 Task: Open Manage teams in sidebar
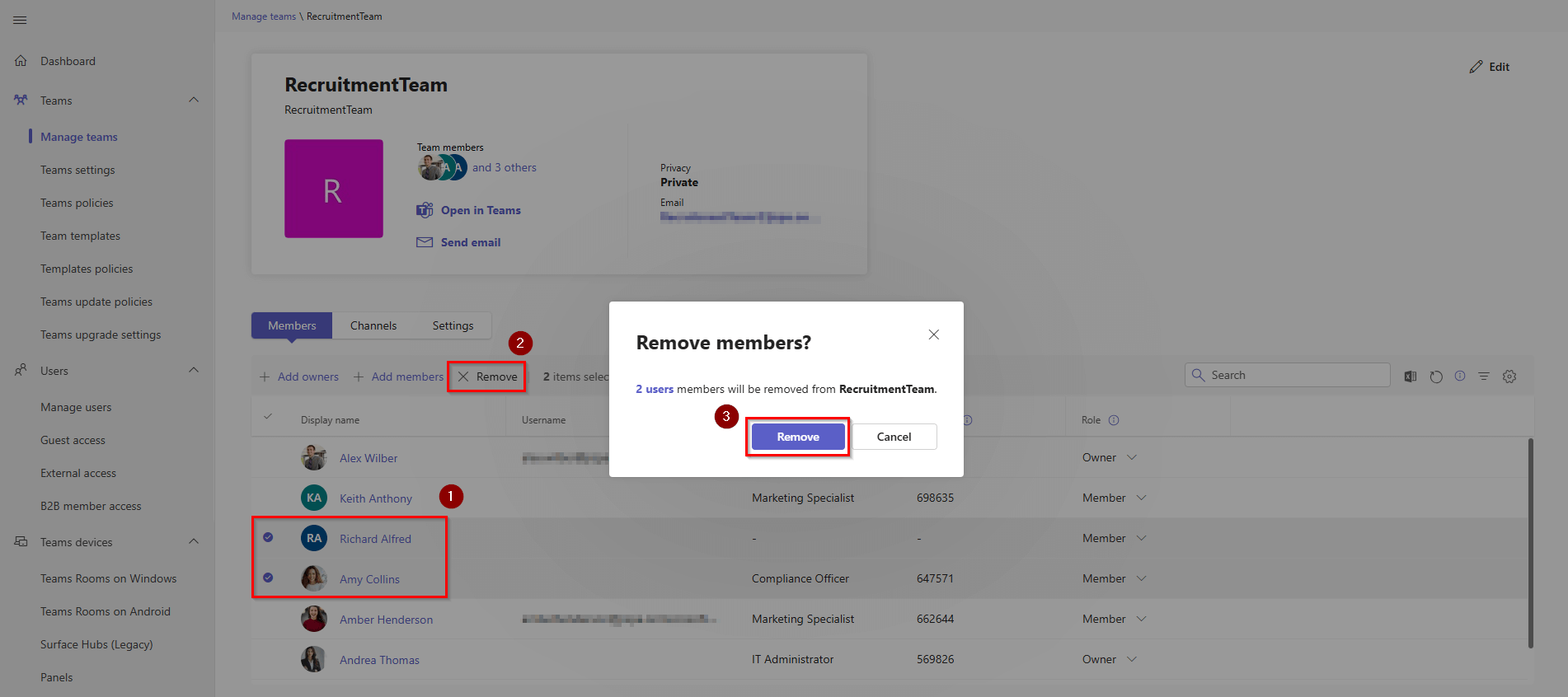(x=79, y=137)
